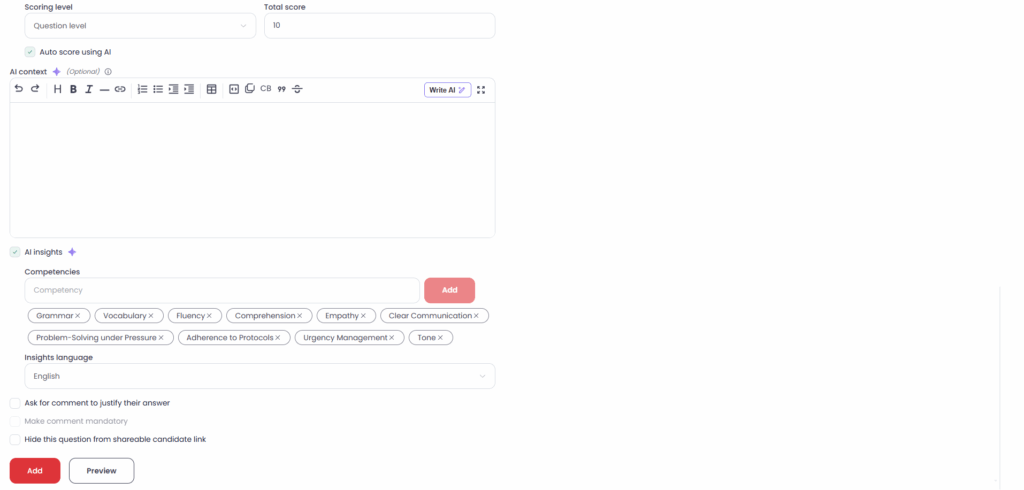The height and width of the screenshot is (490, 1024).
Task: Open the Scoring level dropdown
Action: 140,26
